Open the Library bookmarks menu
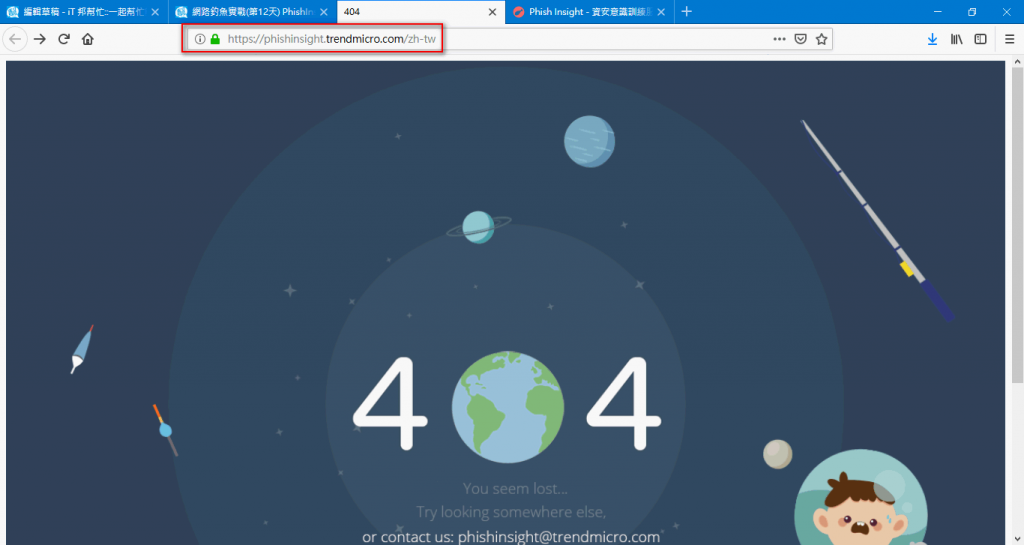Viewport: 1024px width, 545px height. pos(957,39)
